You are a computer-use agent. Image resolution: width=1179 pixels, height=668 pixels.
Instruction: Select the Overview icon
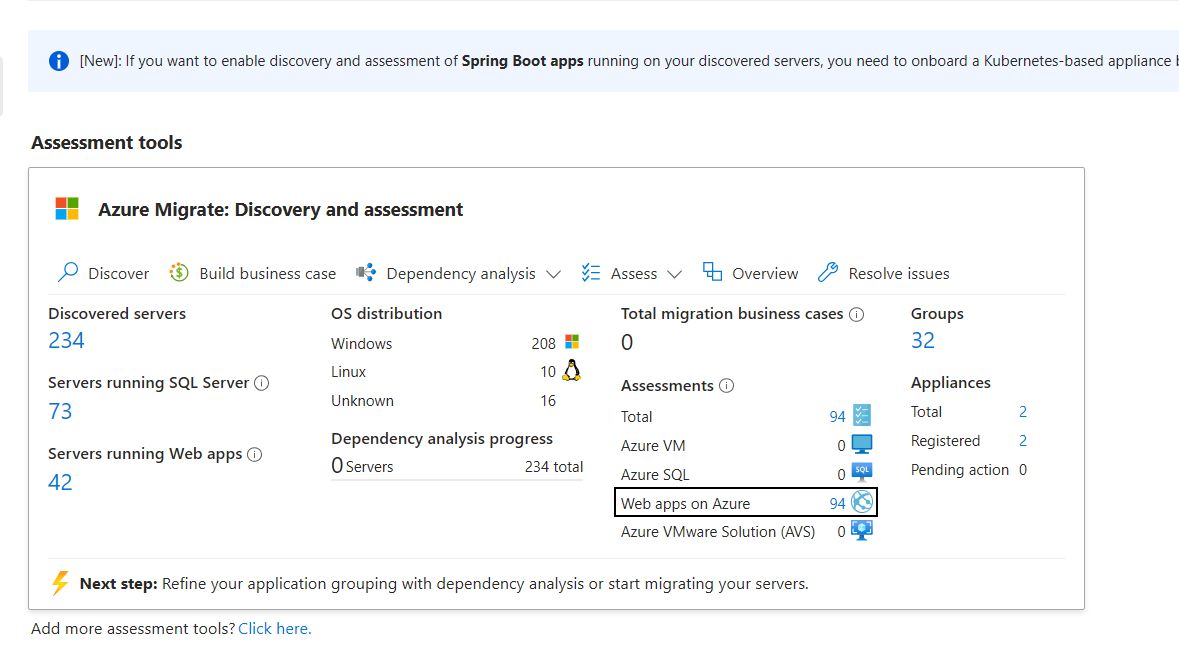pos(711,271)
